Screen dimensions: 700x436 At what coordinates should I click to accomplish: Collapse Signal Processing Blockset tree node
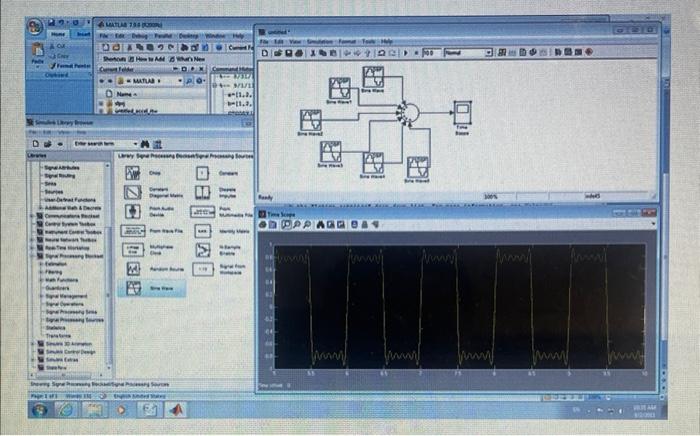tap(33, 256)
